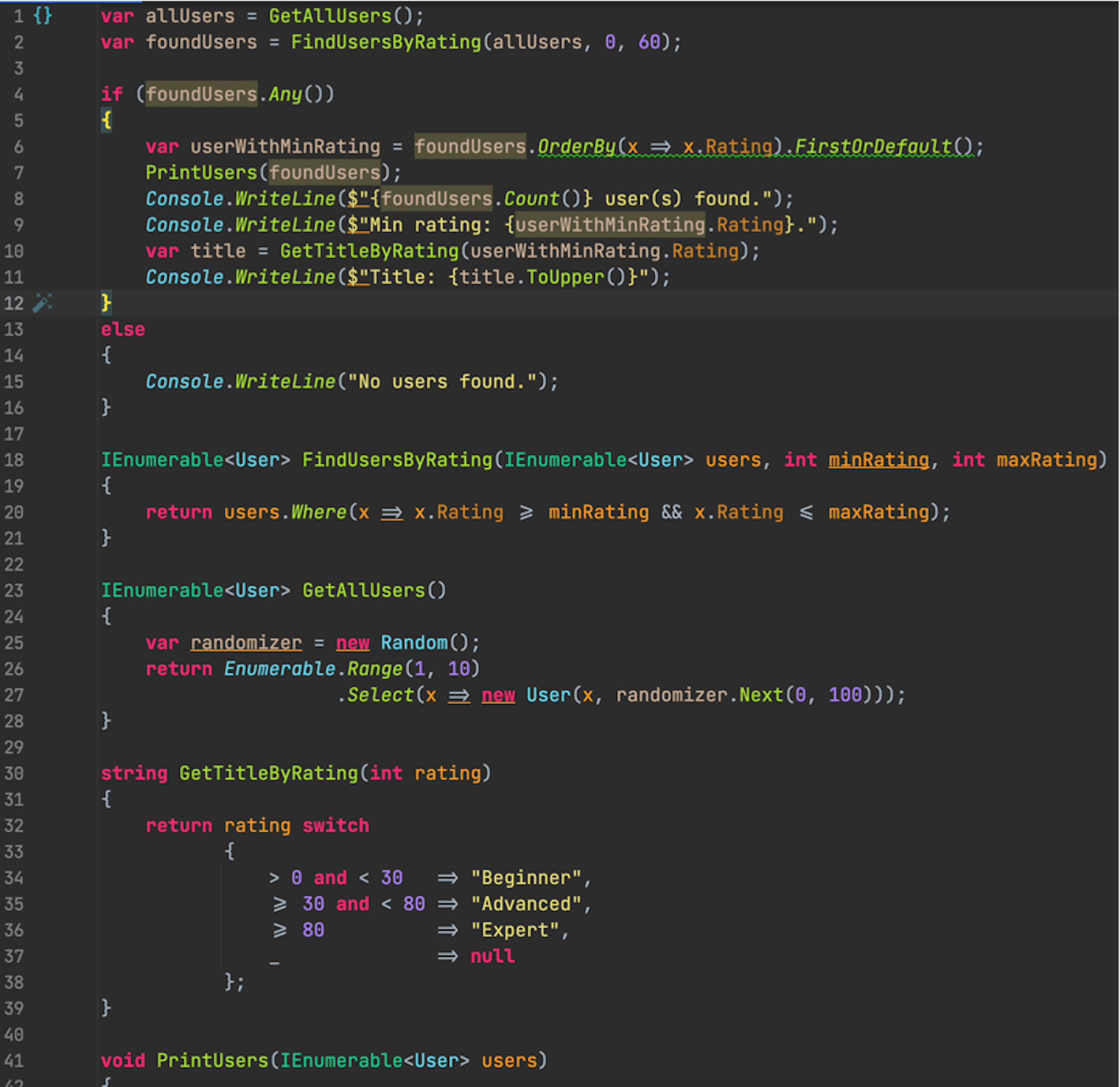The height and width of the screenshot is (1087, 1120).
Task: Click the number 60 argument
Action: 649,42
